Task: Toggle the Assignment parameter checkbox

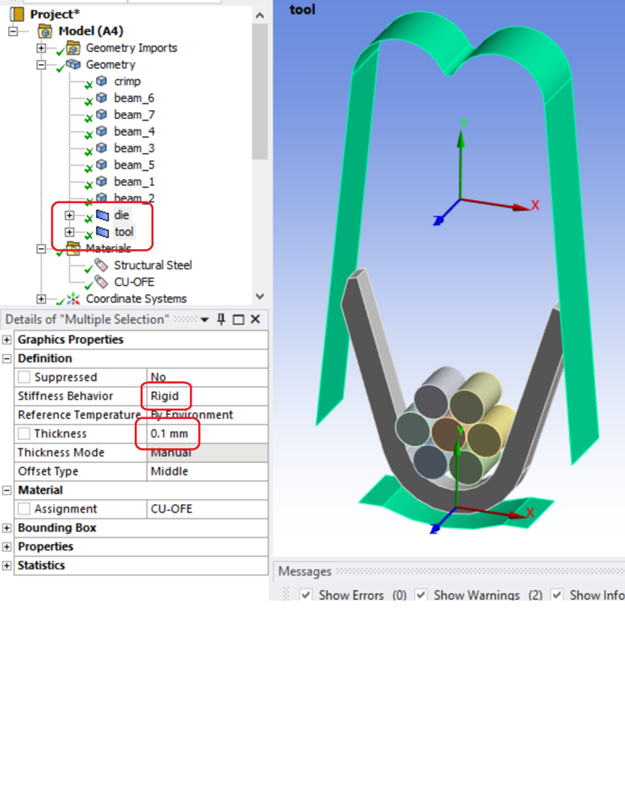Action: 24,508
